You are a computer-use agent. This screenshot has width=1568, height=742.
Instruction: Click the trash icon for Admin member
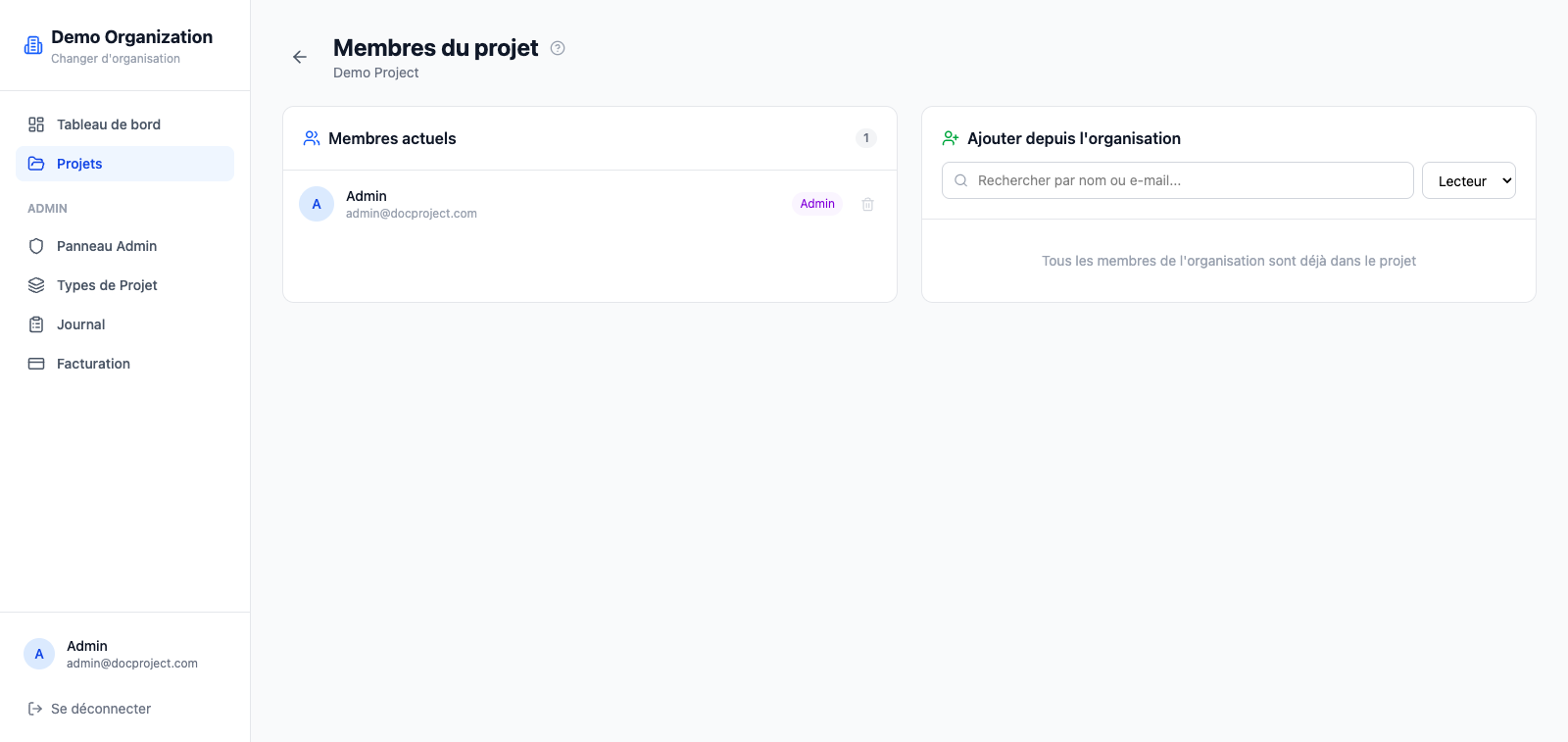pyautogui.click(x=867, y=204)
